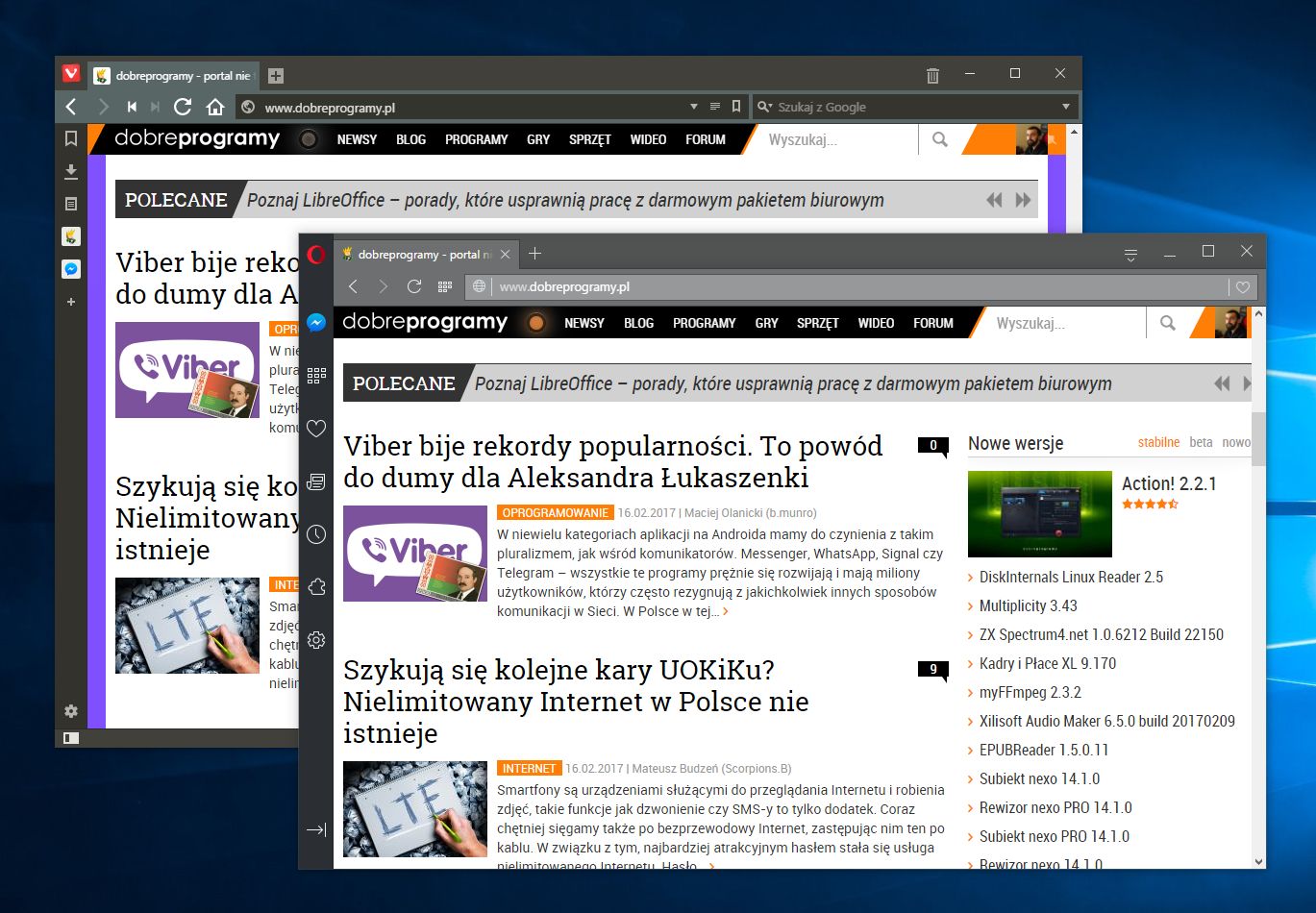
Task: Open extensions in Opera sidebar
Action: pyautogui.click(x=316, y=587)
